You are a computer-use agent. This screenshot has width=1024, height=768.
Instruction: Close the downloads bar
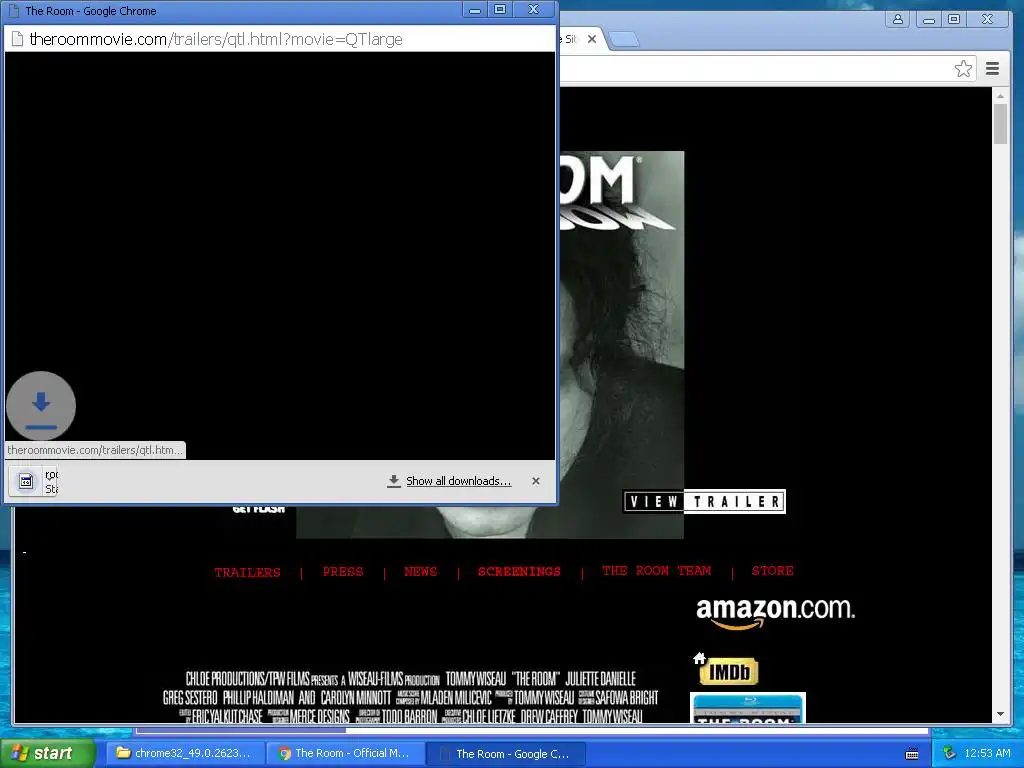click(x=536, y=481)
